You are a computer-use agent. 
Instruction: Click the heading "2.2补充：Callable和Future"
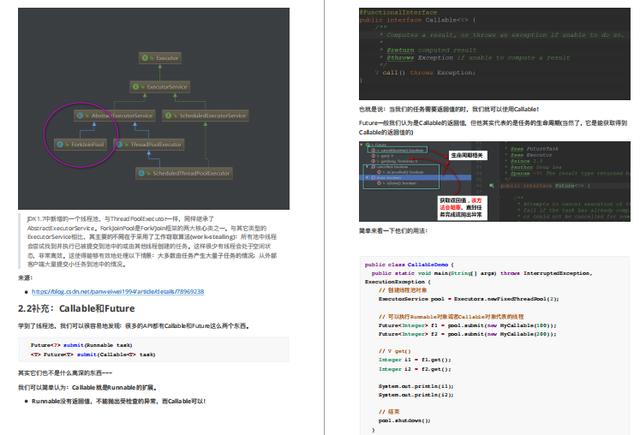pos(76,308)
